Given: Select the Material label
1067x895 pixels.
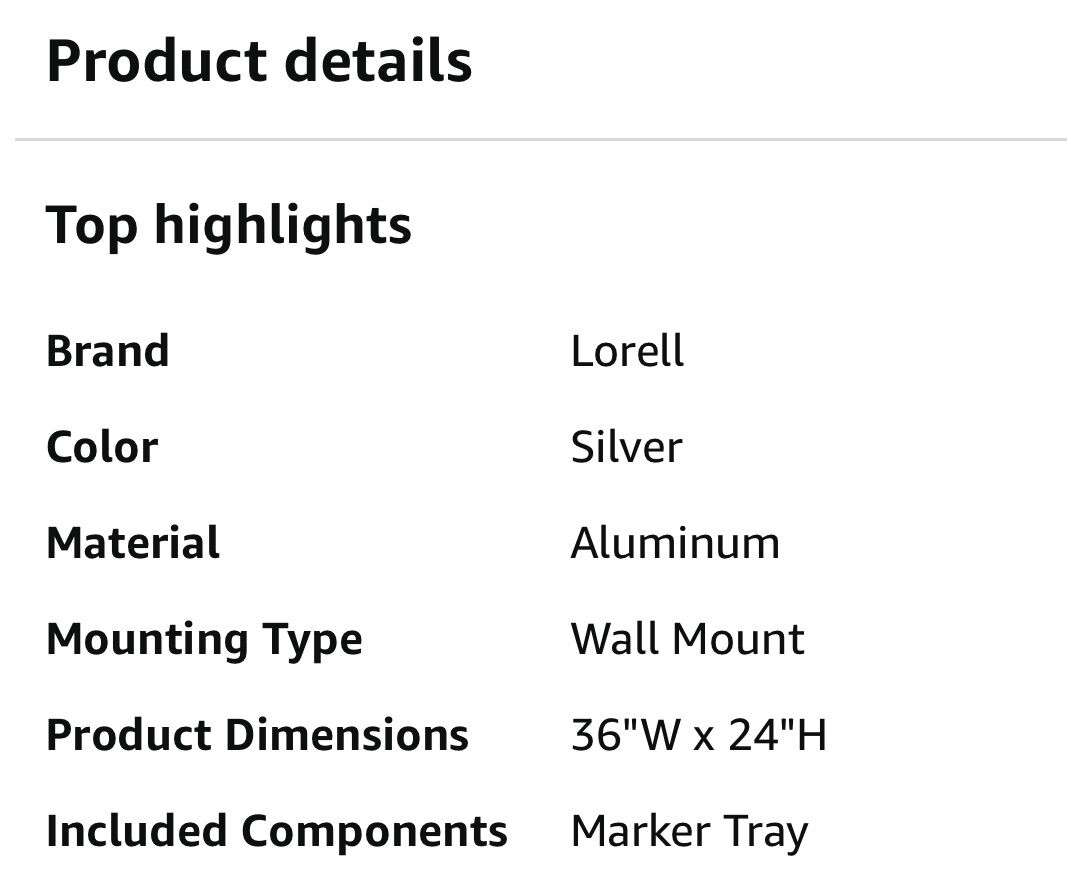Looking at the screenshot, I should point(133,543).
